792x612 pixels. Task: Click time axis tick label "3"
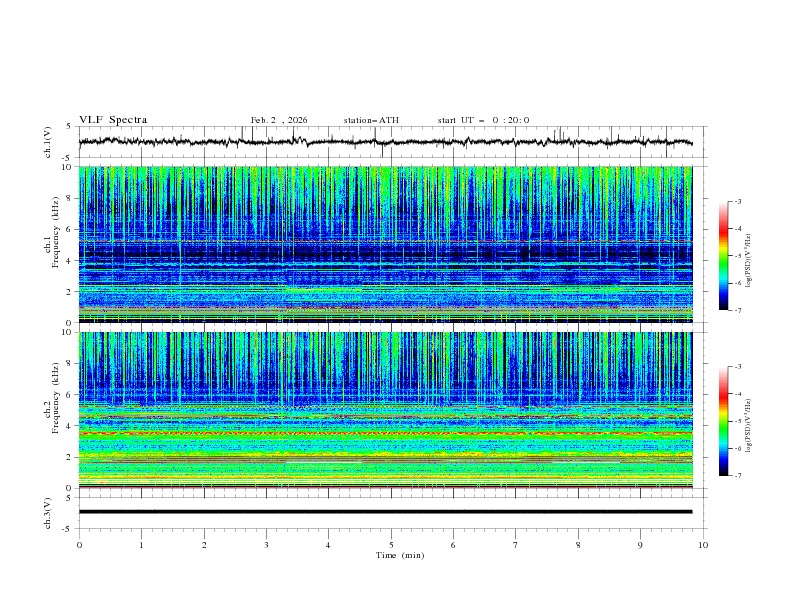[266, 545]
